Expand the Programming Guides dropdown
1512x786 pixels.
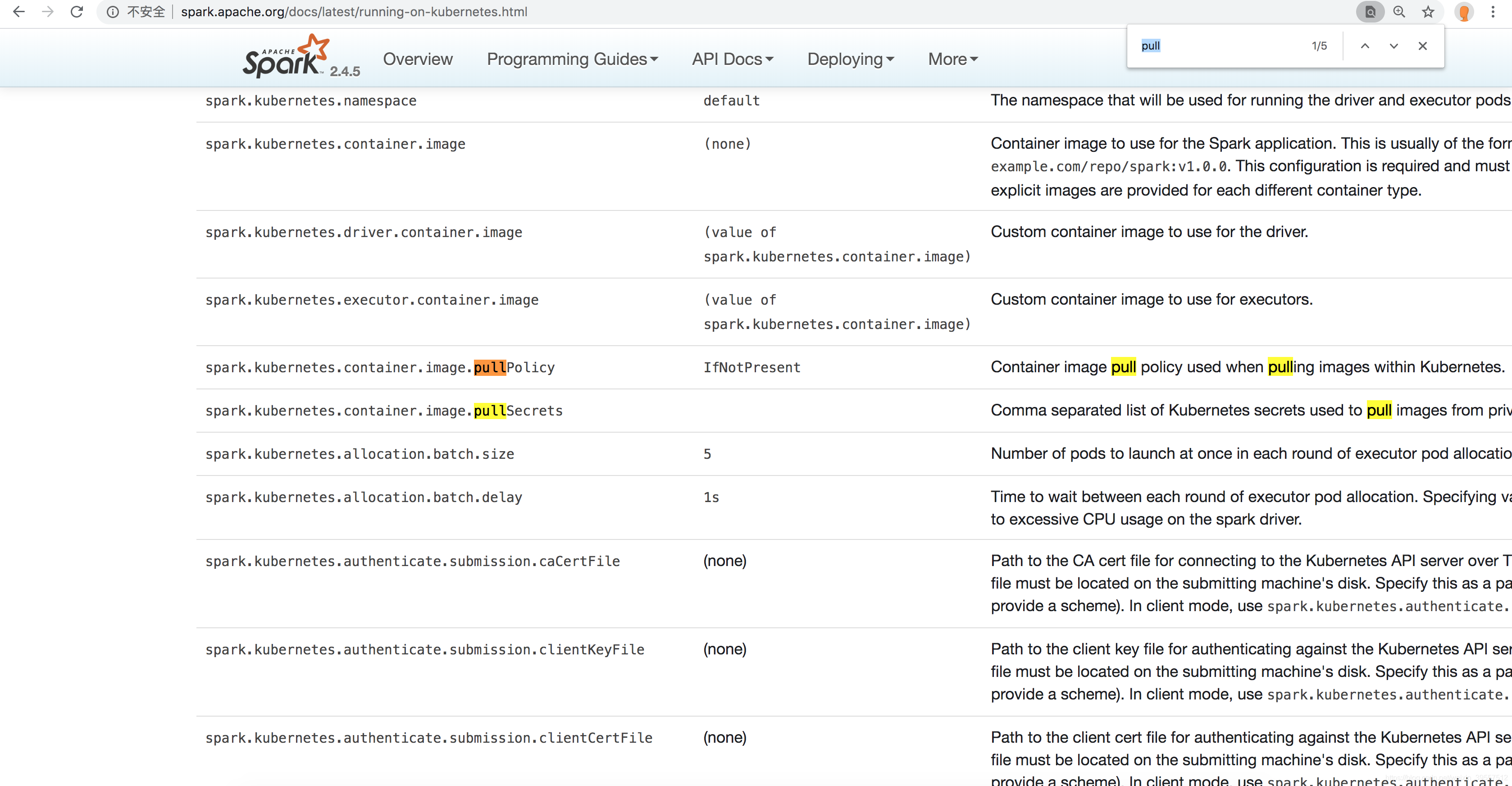[x=572, y=59]
